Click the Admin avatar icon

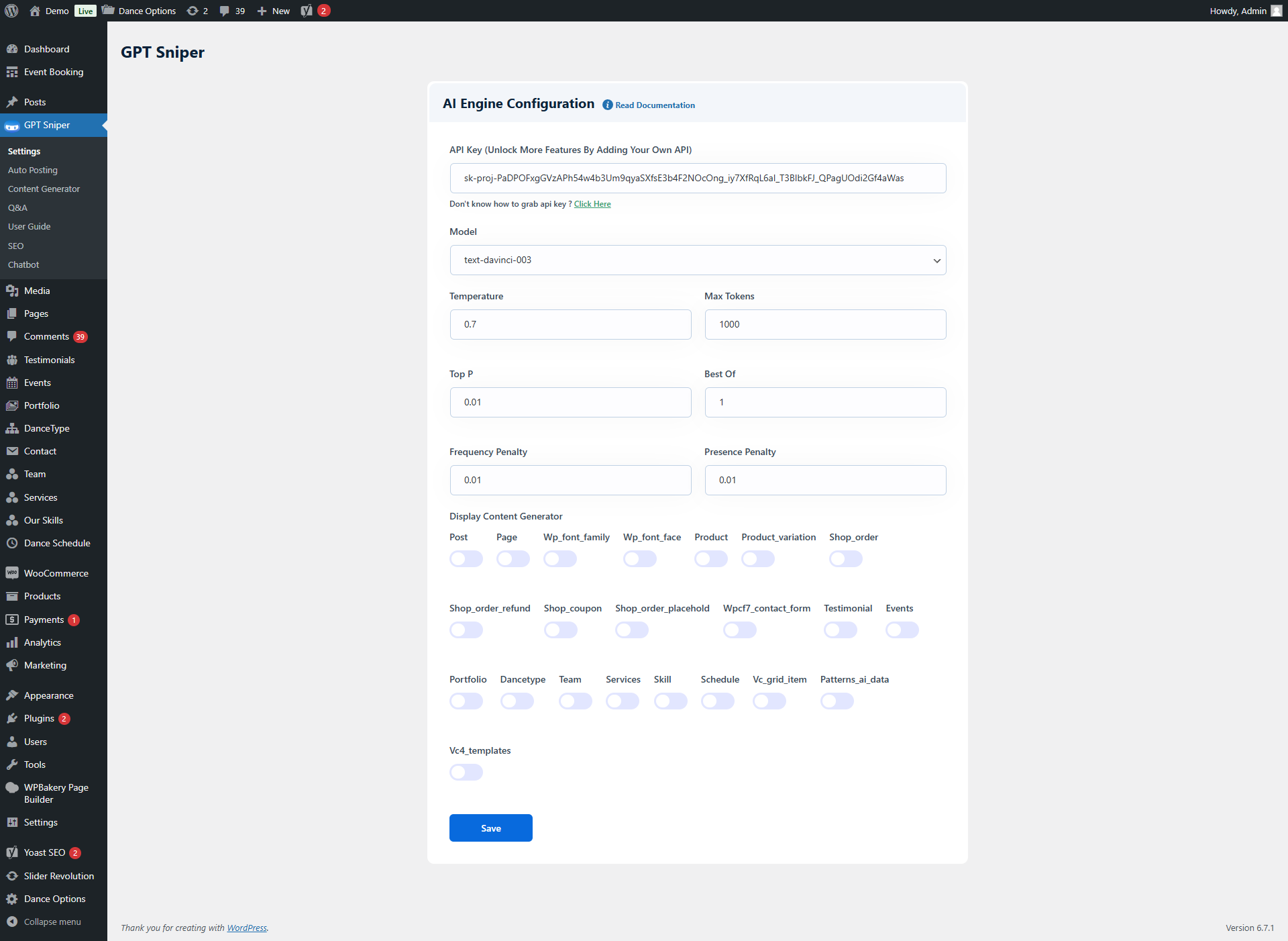pyautogui.click(x=1277, y=11)
